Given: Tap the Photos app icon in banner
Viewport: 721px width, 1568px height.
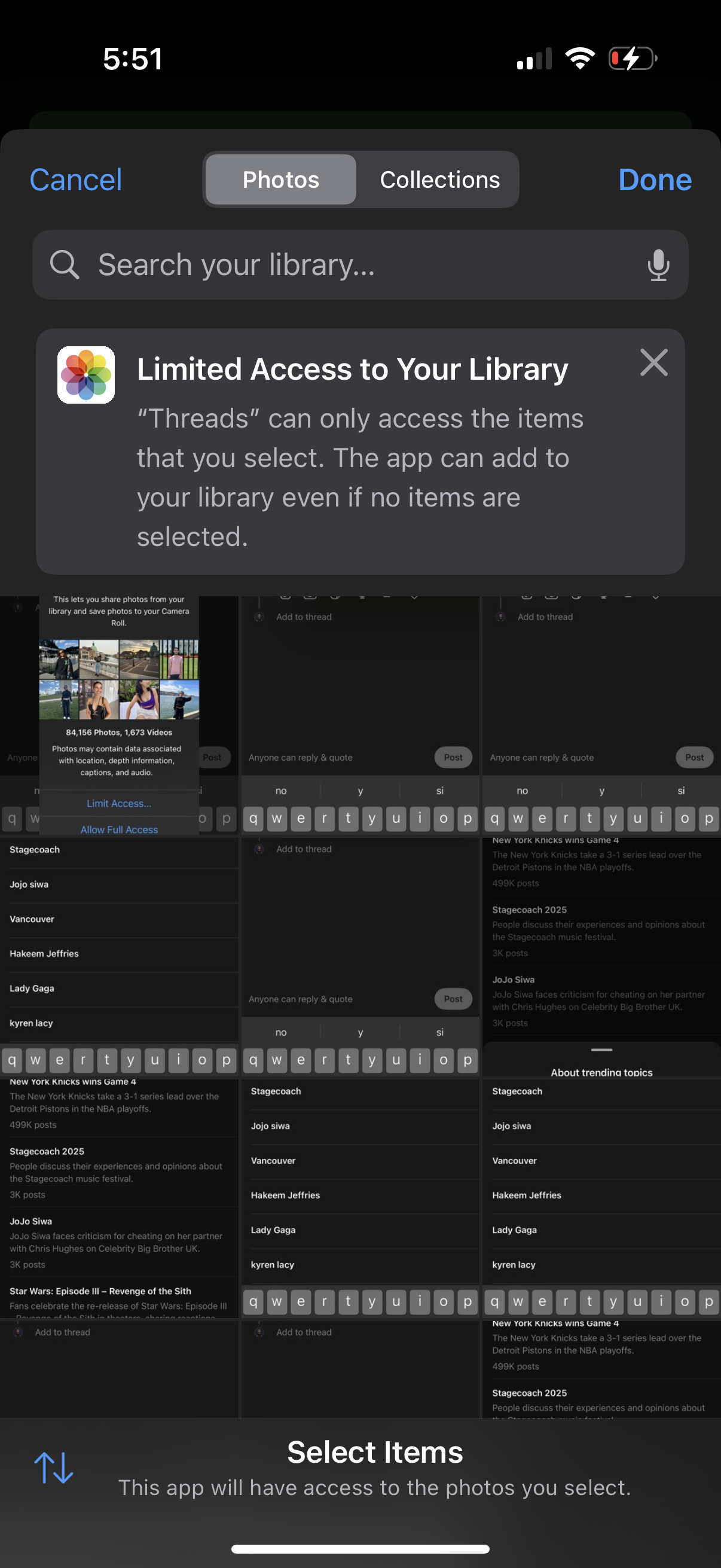Looking at the screenshot, I should (85, 375).
